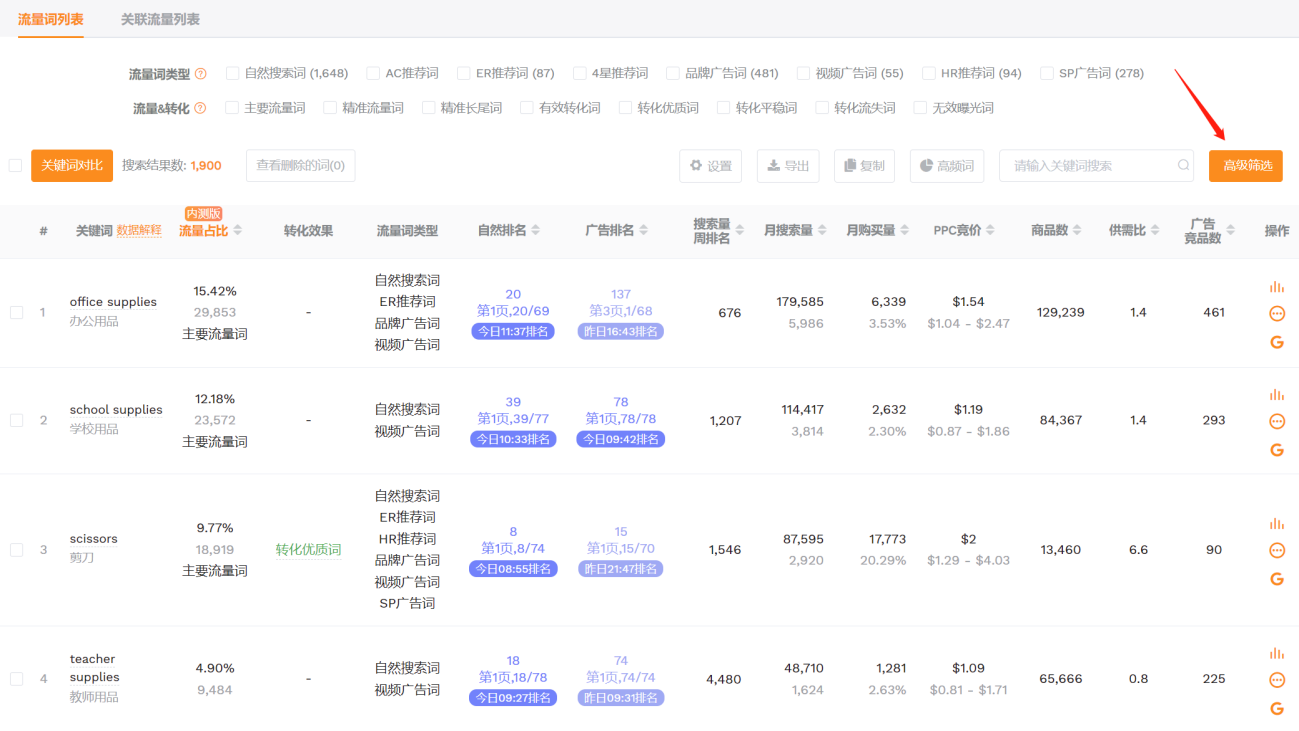
Task: Open the more options icon for school supplies
Action: click(x=1276, y=422)
